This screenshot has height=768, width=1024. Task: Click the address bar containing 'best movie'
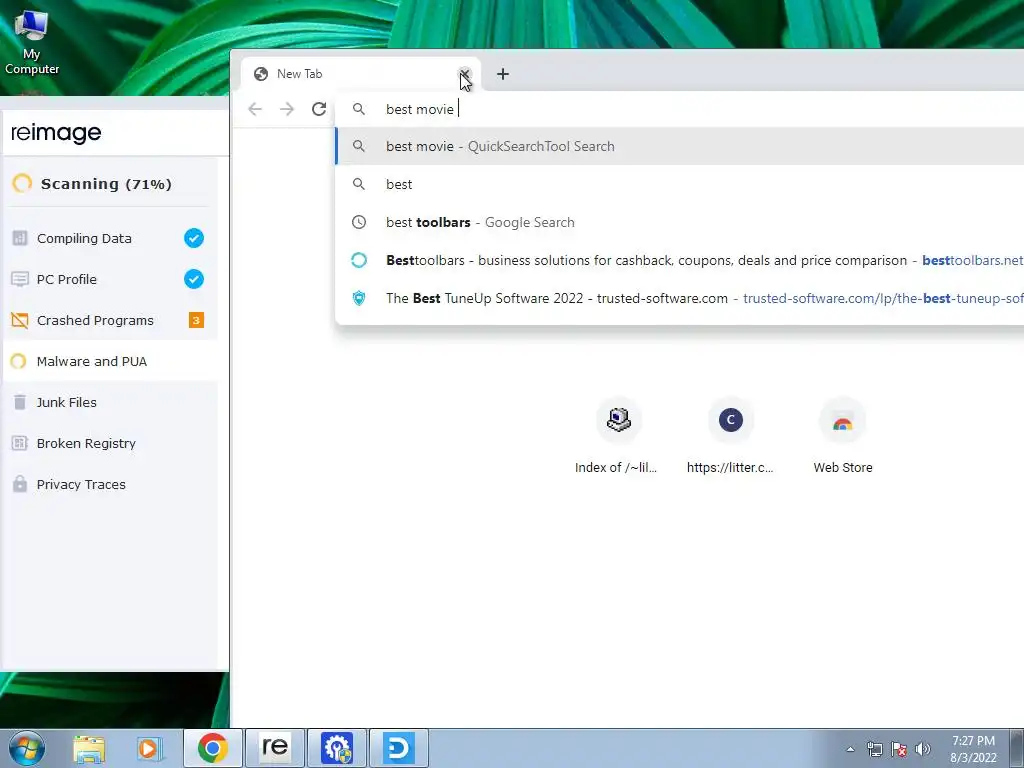pyautogui.click(x=679, y=109)
